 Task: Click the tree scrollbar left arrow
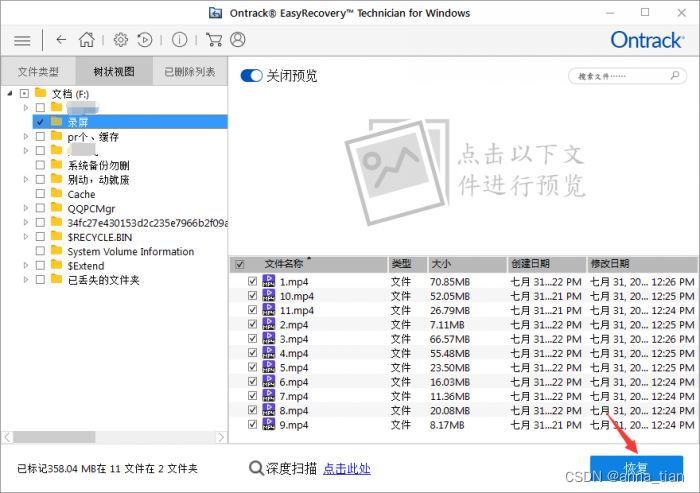[x=7, y=437]
